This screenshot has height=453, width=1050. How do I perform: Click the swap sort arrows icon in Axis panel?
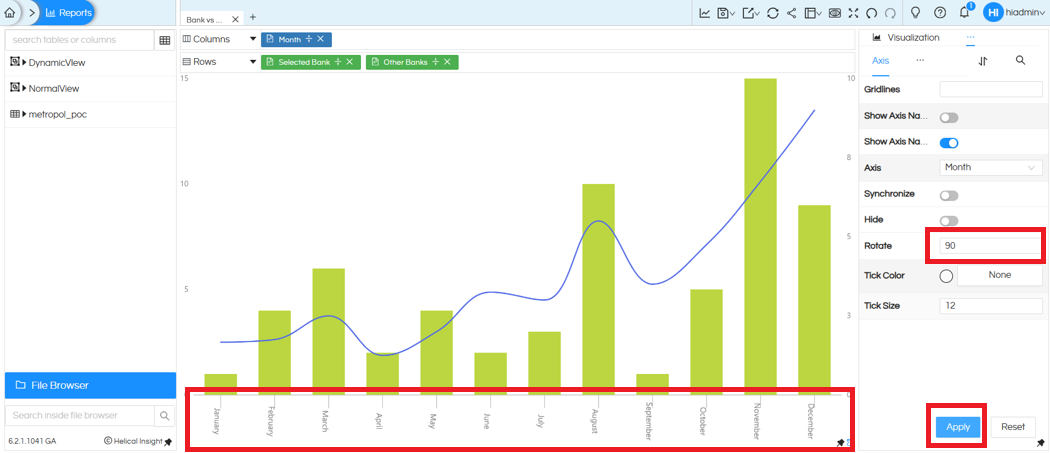[983, 61]
